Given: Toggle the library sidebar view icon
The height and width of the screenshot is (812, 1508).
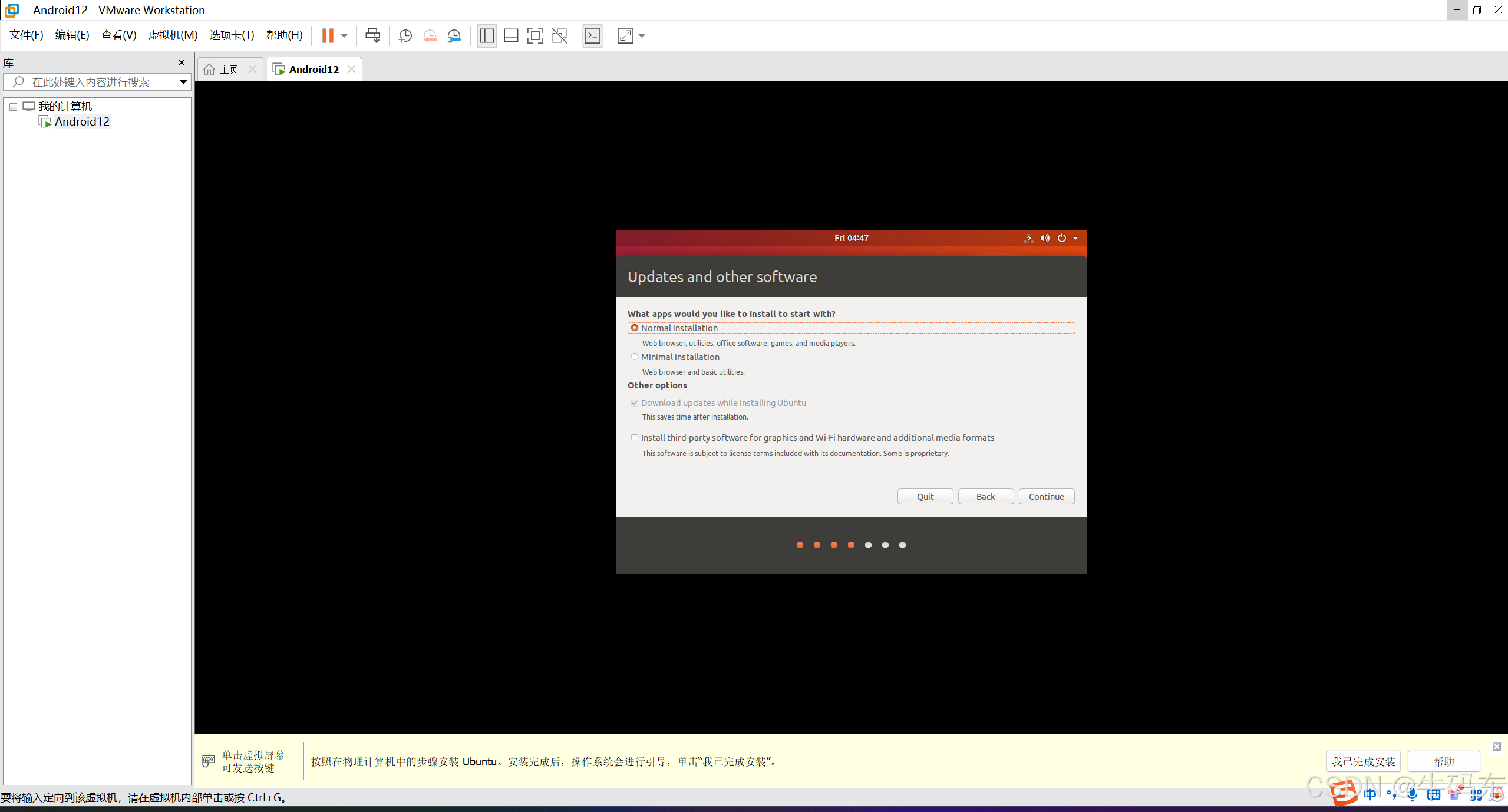Looking at the screenshot, I should click(487, 35).
